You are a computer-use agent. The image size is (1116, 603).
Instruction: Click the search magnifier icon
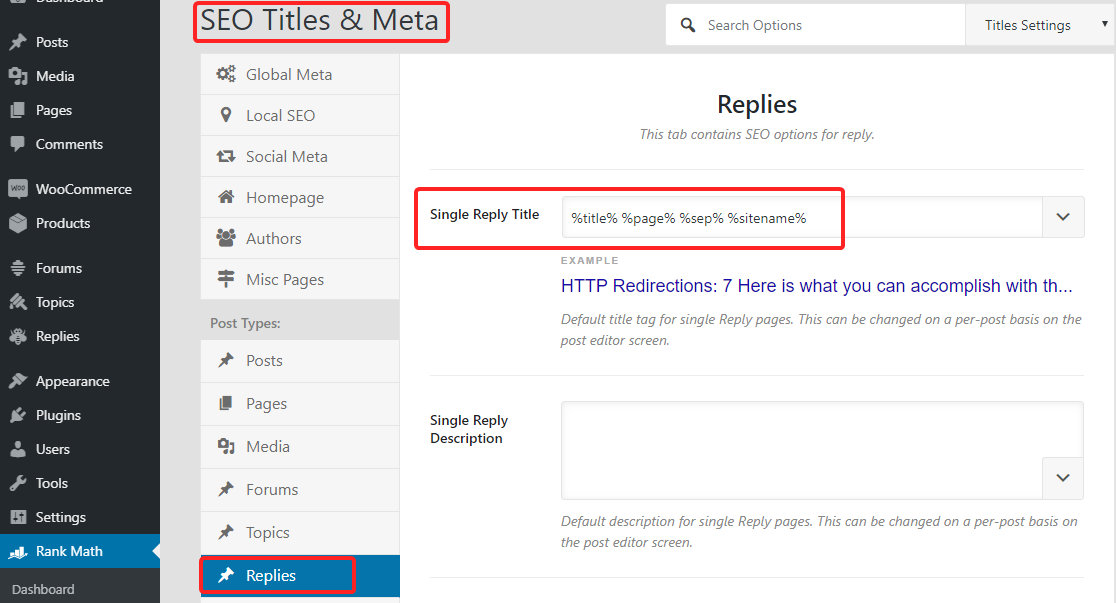click(688, 25)
